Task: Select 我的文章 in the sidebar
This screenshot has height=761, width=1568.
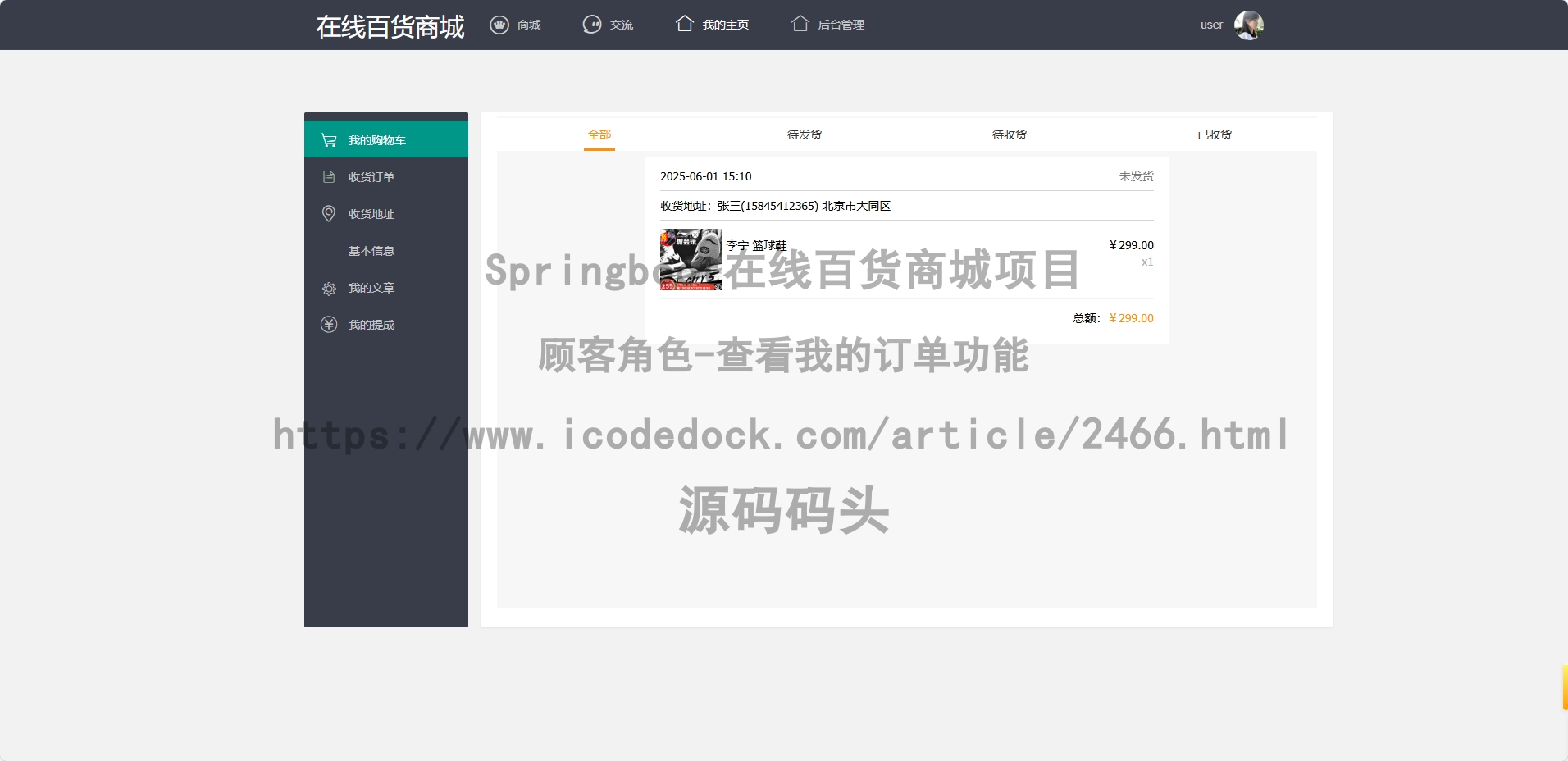Action: coord(386,287)
